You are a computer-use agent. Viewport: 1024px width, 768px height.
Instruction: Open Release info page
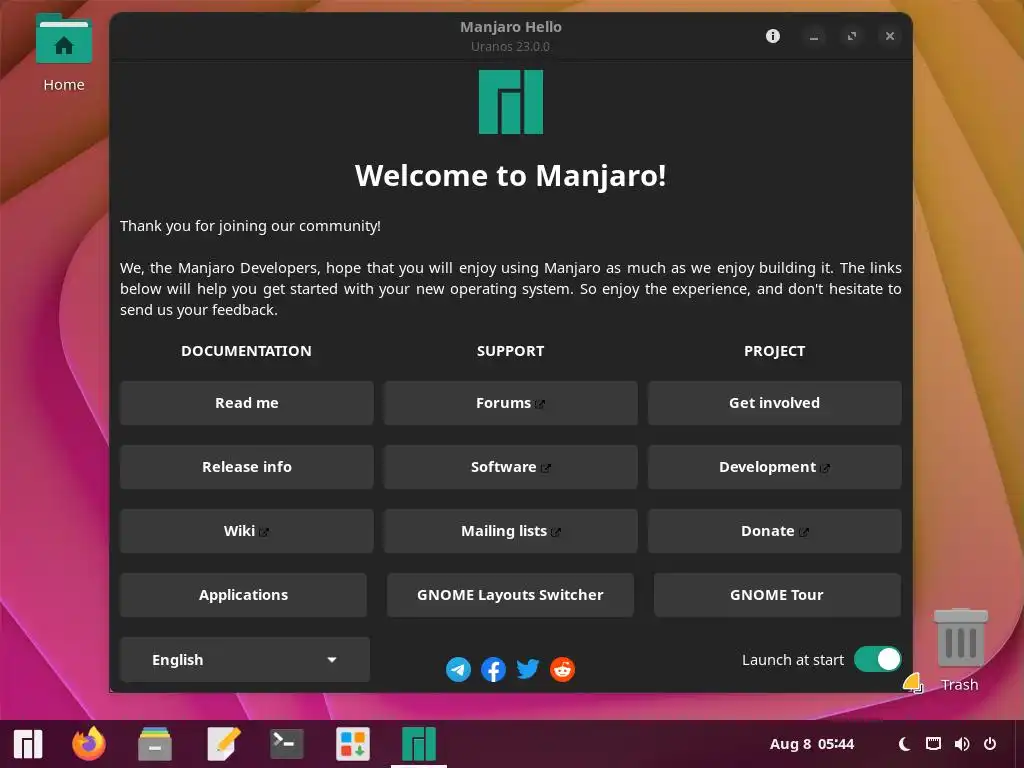tap(247, 467)
